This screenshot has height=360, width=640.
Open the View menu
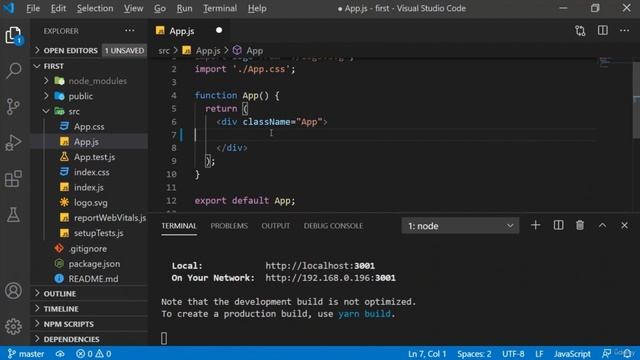click(133, 8)
